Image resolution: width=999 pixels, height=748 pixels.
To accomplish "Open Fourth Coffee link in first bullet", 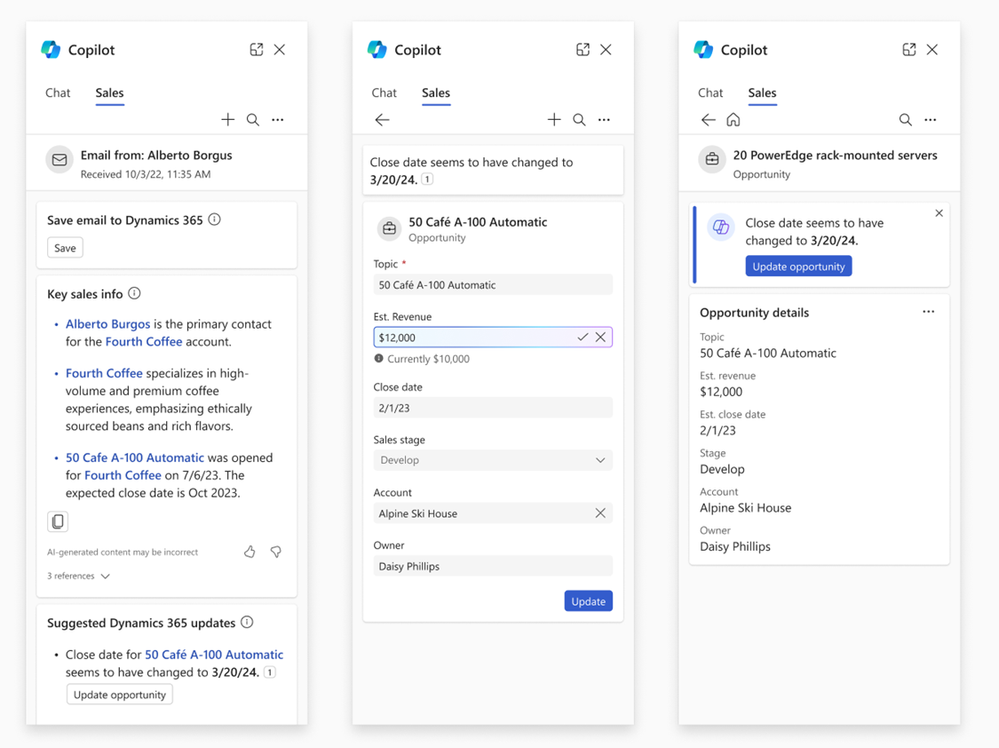I will [x=144, y=342].
